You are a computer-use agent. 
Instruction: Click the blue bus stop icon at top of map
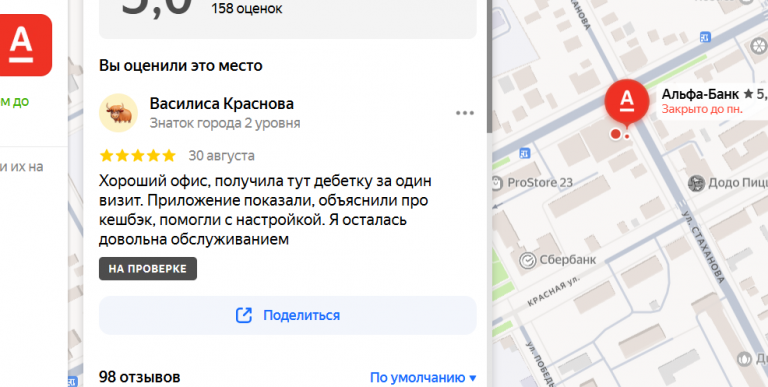[705, 37]
